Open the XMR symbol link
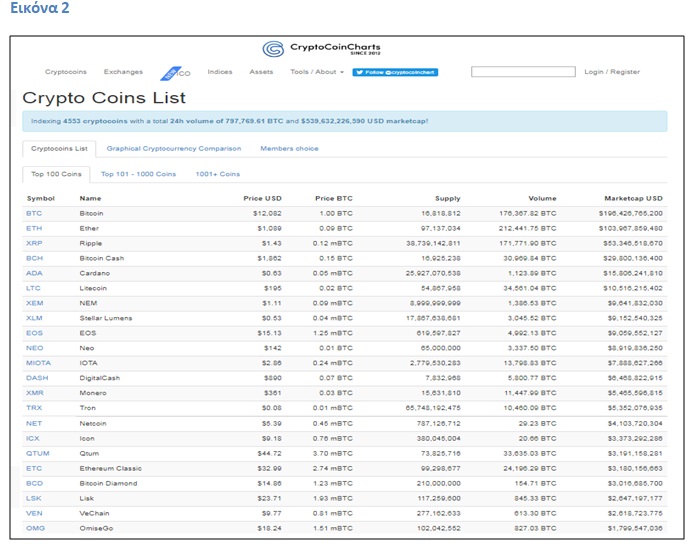This screenshot has width=690, height=557. (x=35, y=393)
